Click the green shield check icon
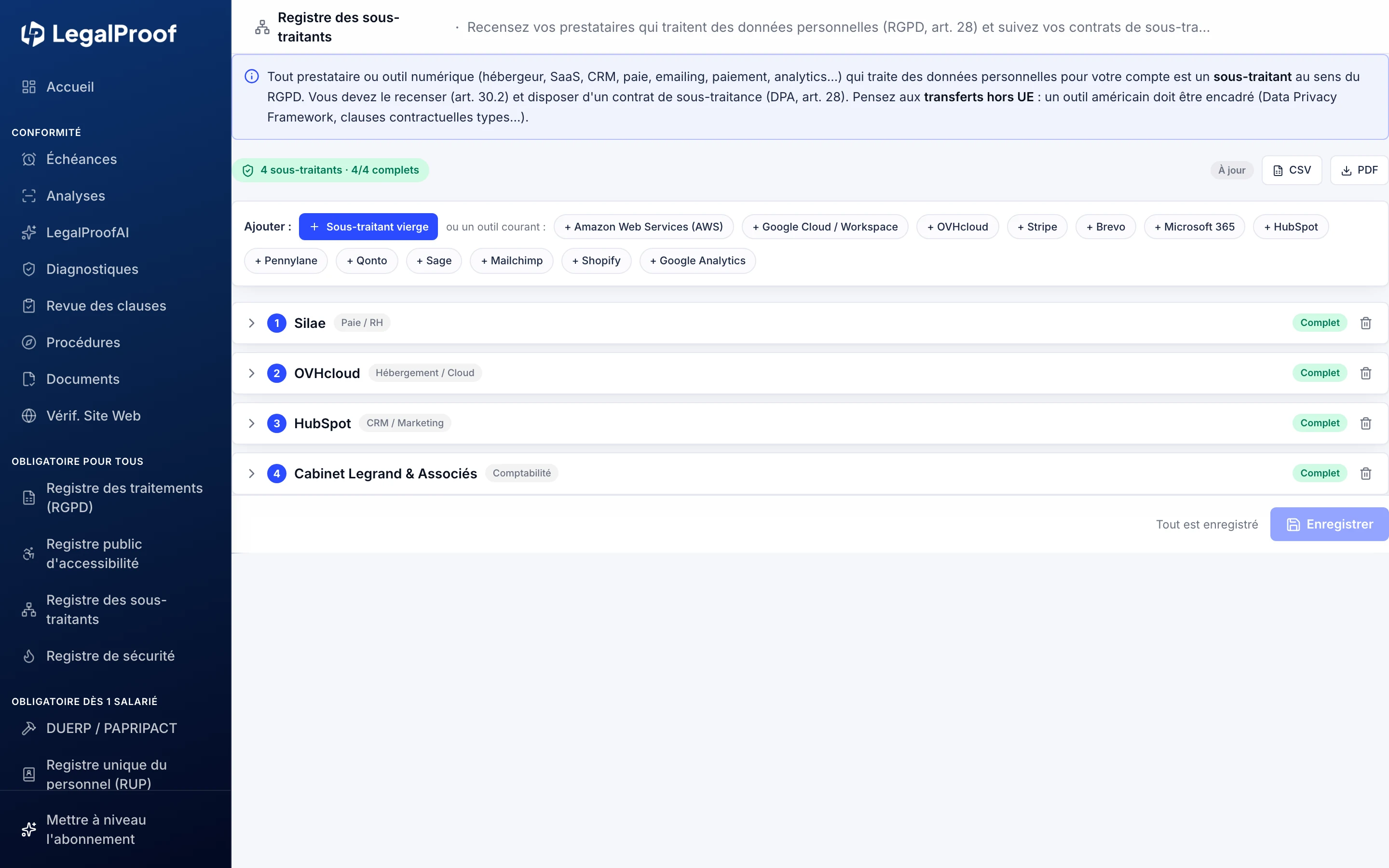This screenshot has width=1389, height=868. pyautogui.click(x=248, y=171)
